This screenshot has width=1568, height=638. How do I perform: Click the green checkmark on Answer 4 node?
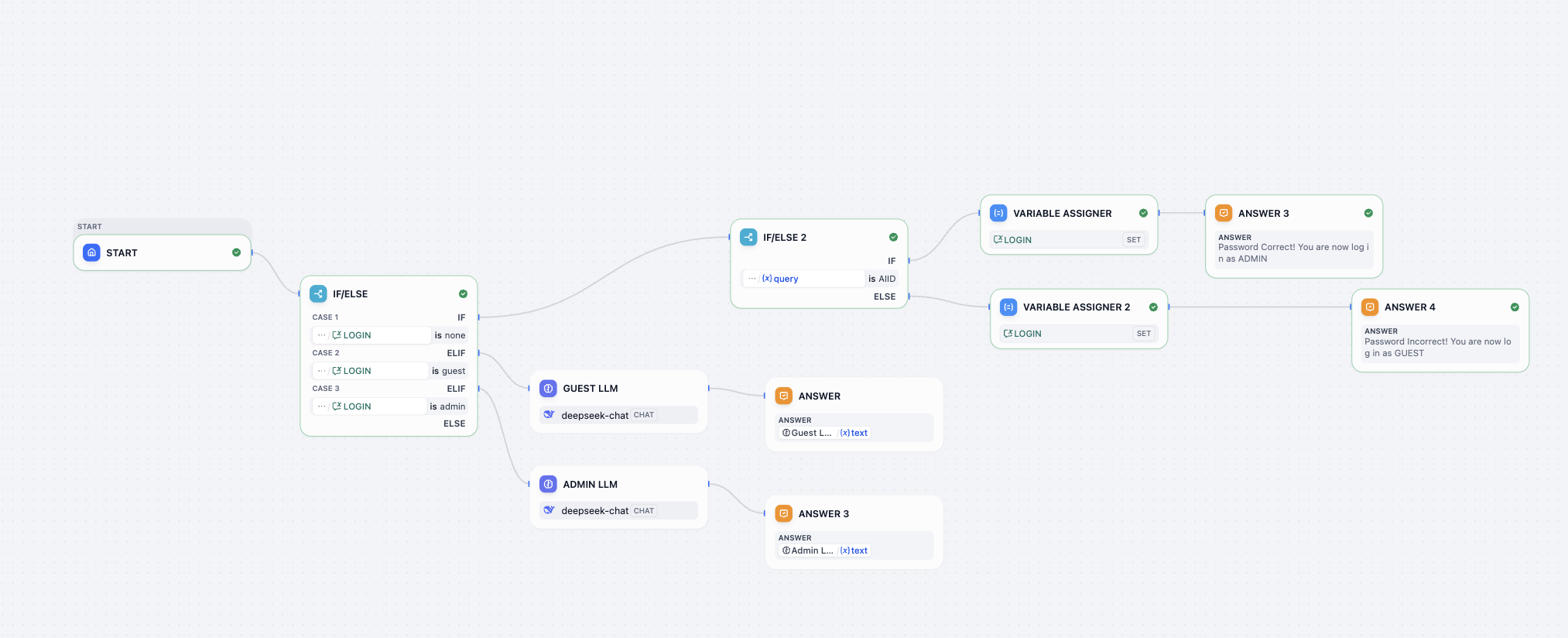point(1514,307)
